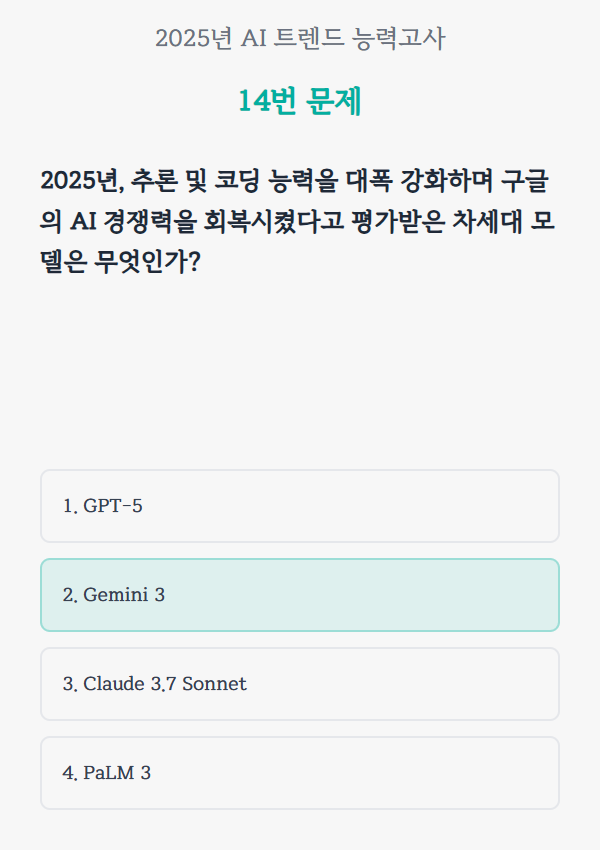Pick the Claude 3.7 Sonnet option

coord(300,684)
